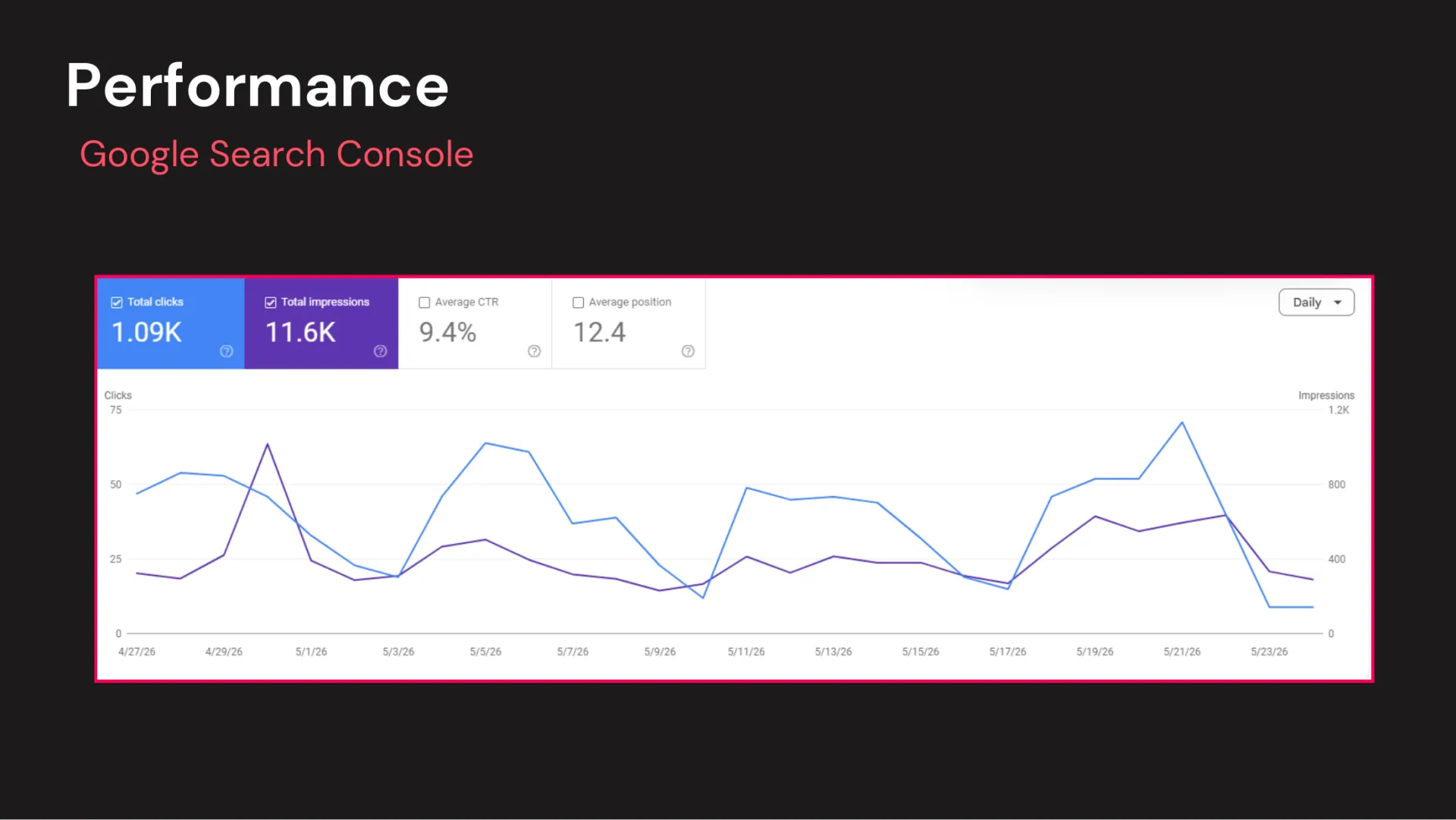The image size is (1456, 820).
Task: Click the Clicks axis label
Action: [118, 395]
